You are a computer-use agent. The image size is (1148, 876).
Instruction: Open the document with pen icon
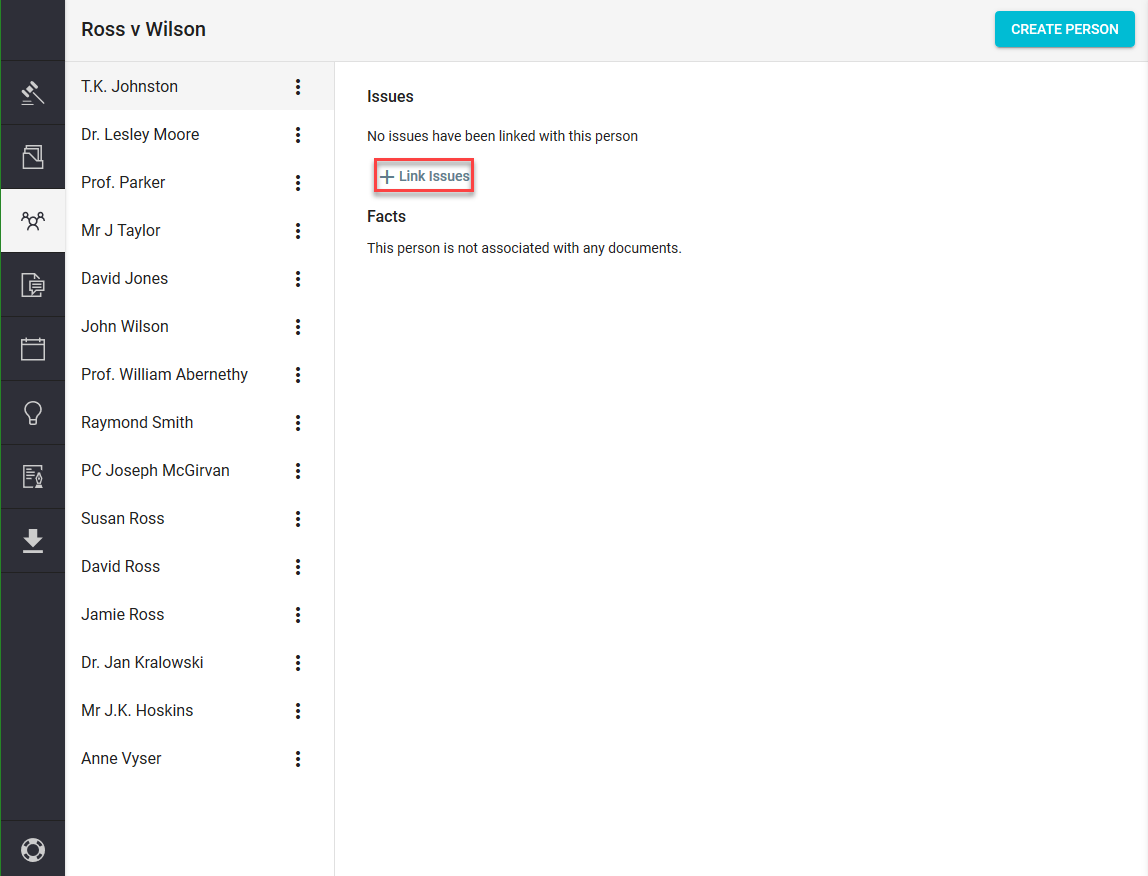click(x=33, y=477)
